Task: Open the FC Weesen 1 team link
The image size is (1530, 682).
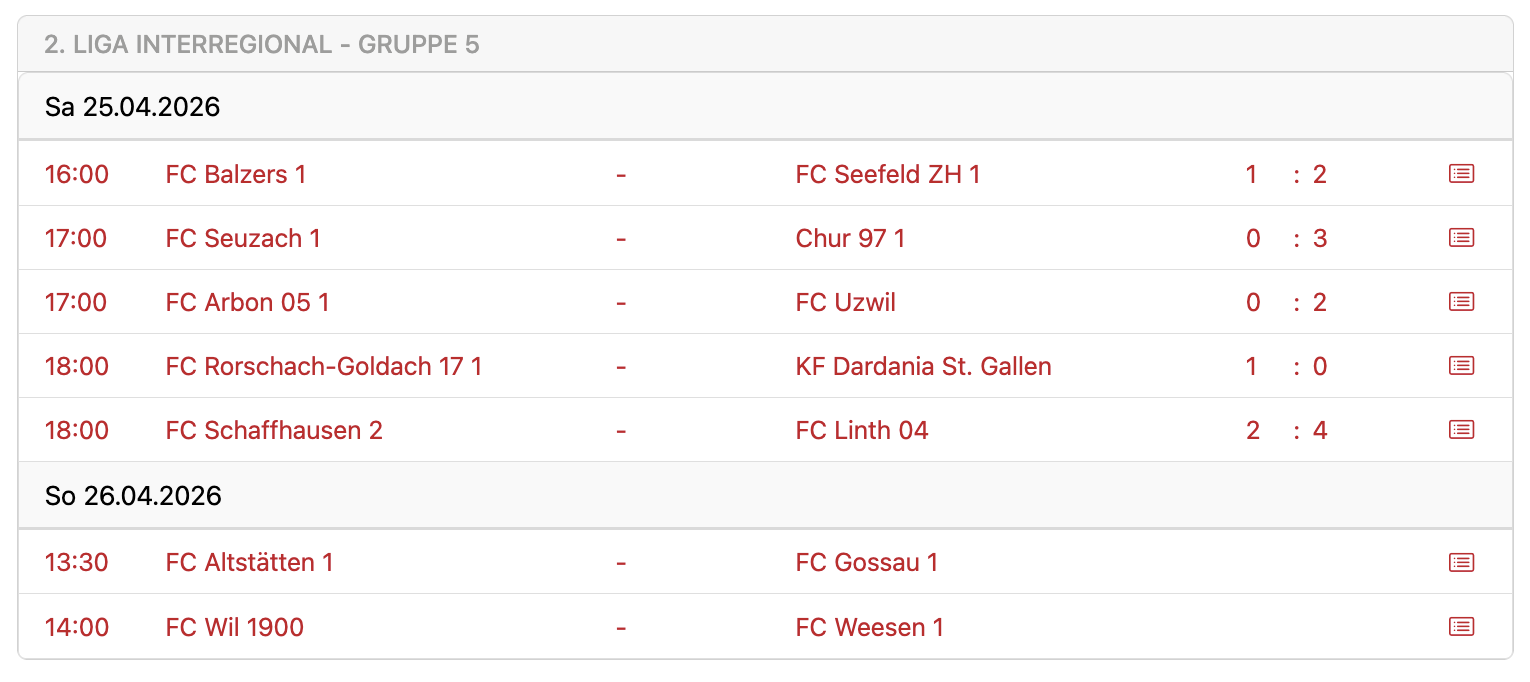Action: [x=869, y=628]
